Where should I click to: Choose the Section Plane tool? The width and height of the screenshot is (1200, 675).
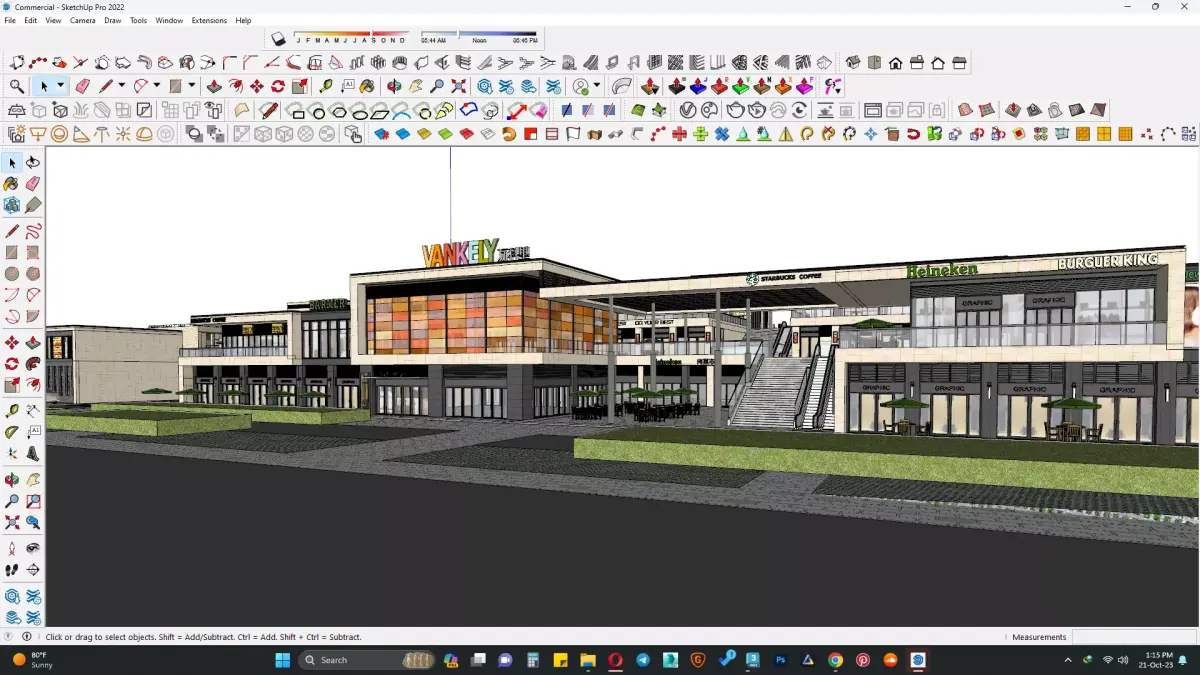pos(33,570)
